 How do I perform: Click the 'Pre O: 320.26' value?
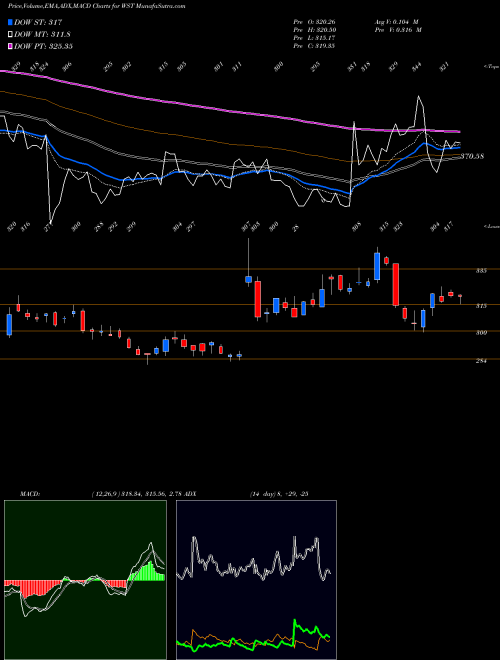click(314, 22)
